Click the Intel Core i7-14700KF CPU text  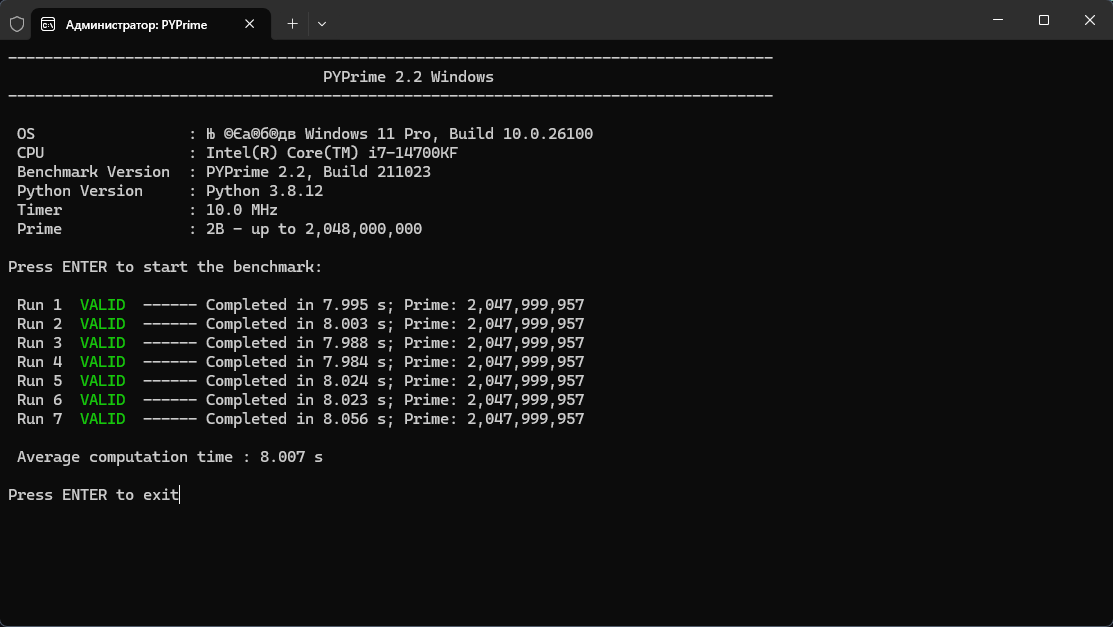point(331,153)
